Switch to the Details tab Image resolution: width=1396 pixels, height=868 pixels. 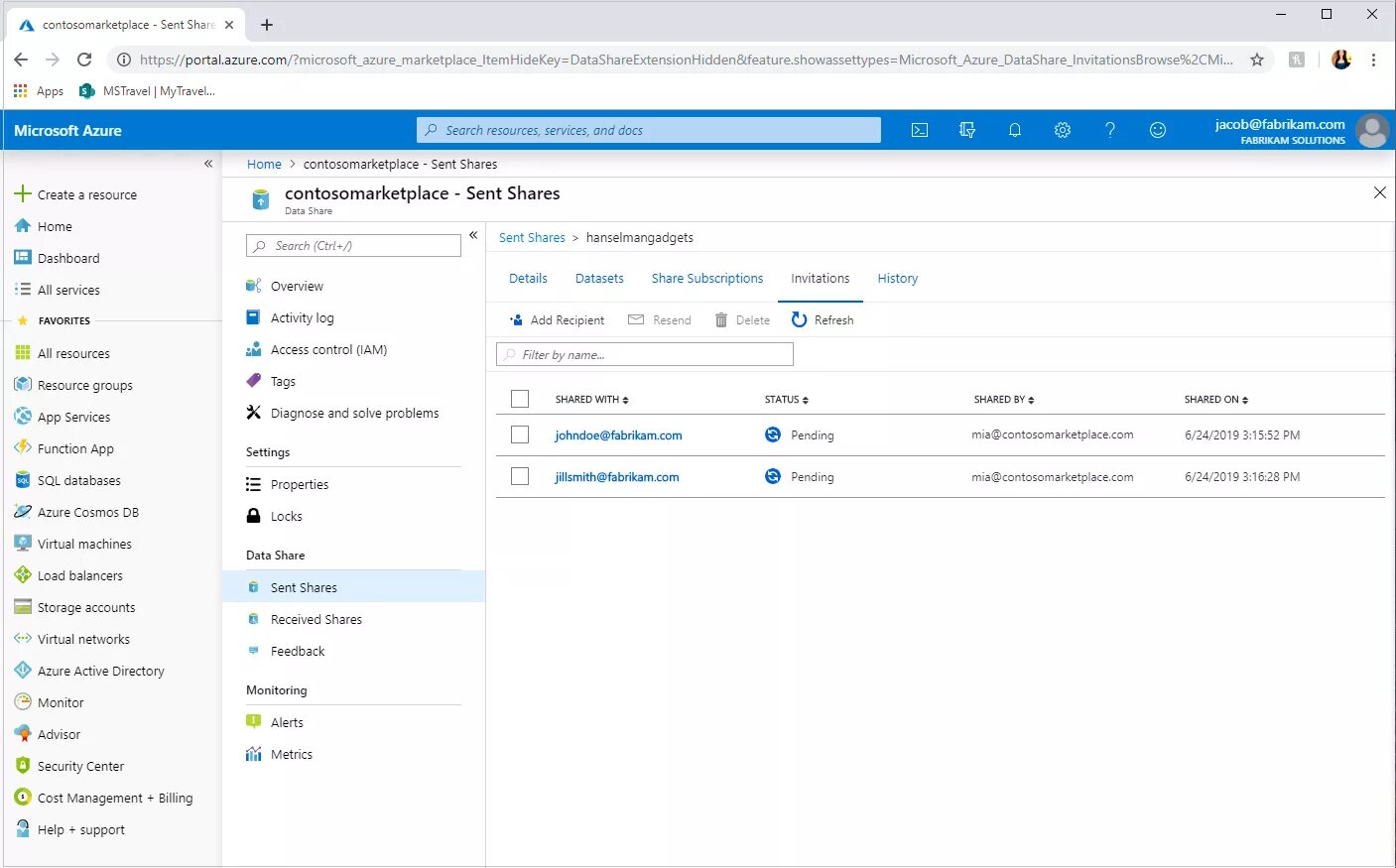tap(528, 278)
